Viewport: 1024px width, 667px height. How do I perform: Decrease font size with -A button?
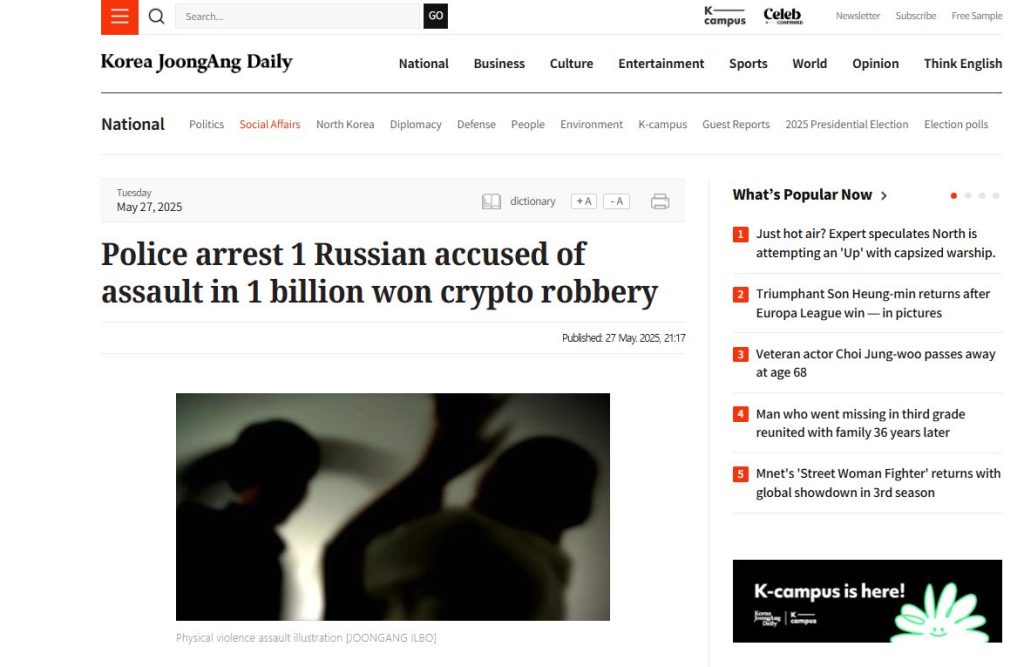point(616,202)
